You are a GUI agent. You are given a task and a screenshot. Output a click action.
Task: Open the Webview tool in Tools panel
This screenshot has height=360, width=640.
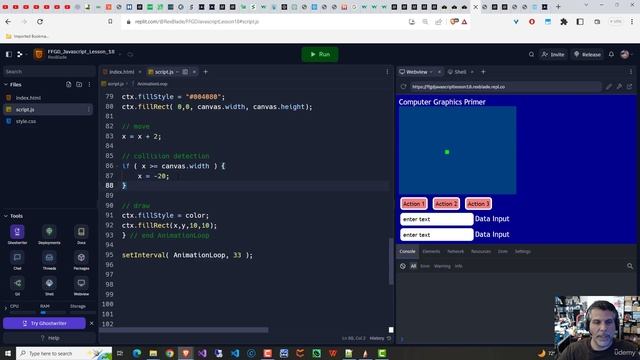81,286
